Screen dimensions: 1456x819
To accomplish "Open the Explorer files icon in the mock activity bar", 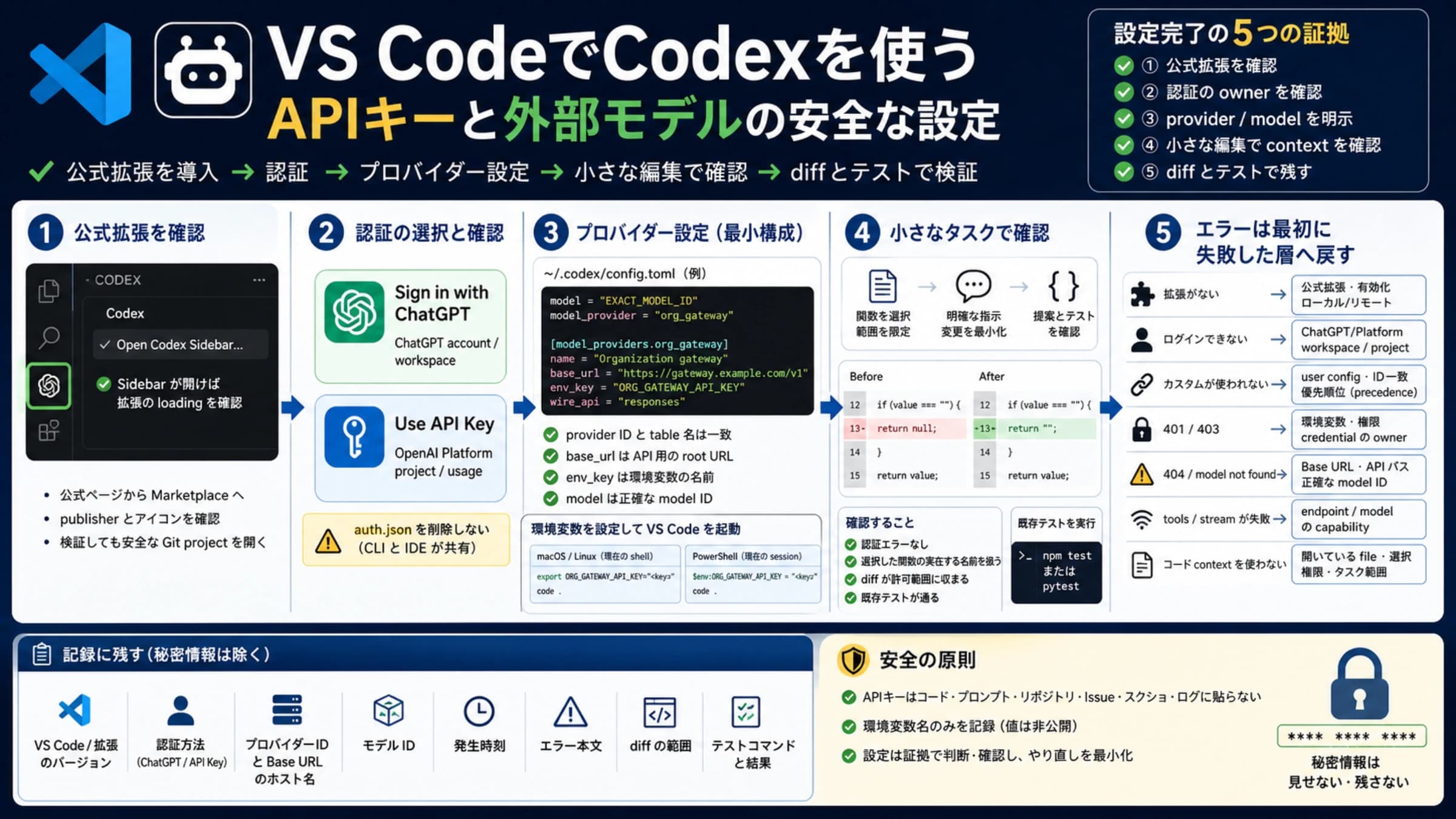I will pyautogui.click(x=49, y=291).
